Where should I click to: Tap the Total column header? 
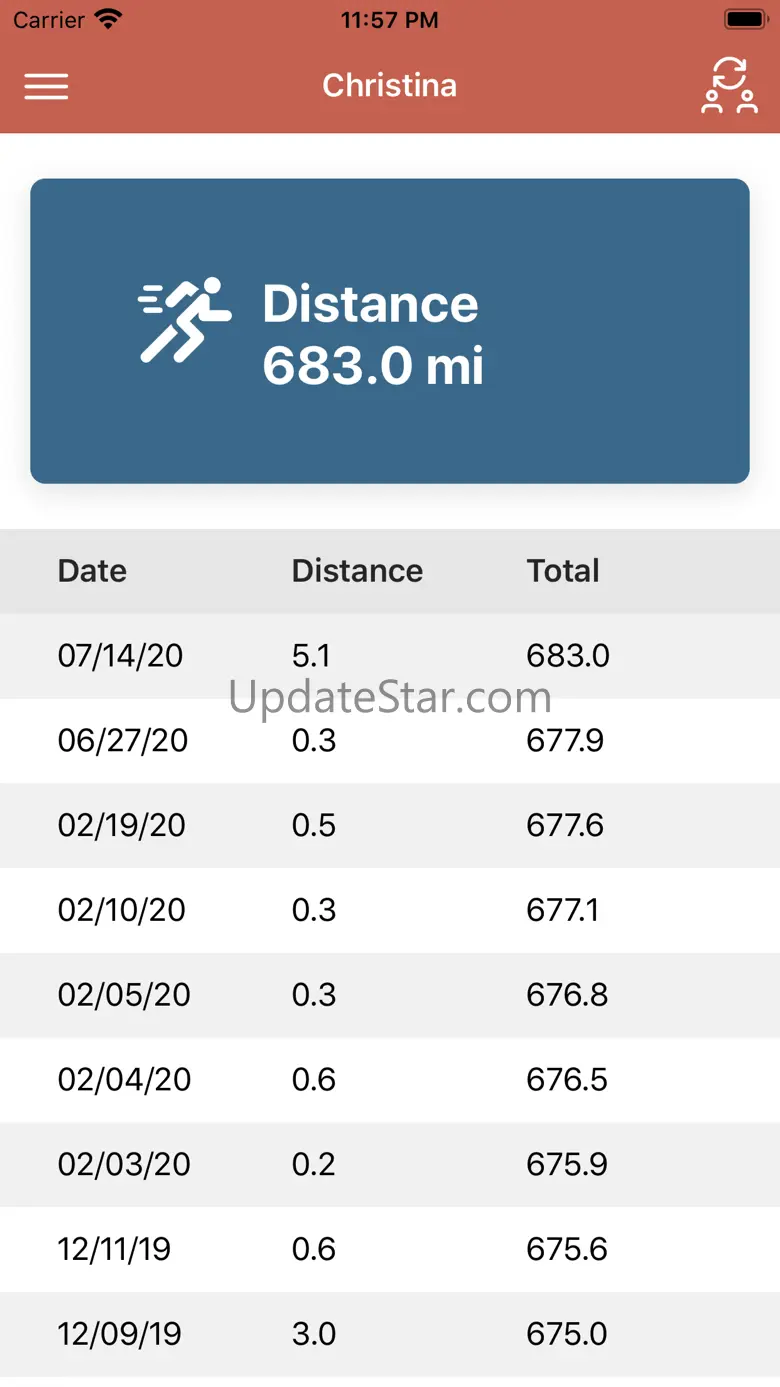coord(563,571)
